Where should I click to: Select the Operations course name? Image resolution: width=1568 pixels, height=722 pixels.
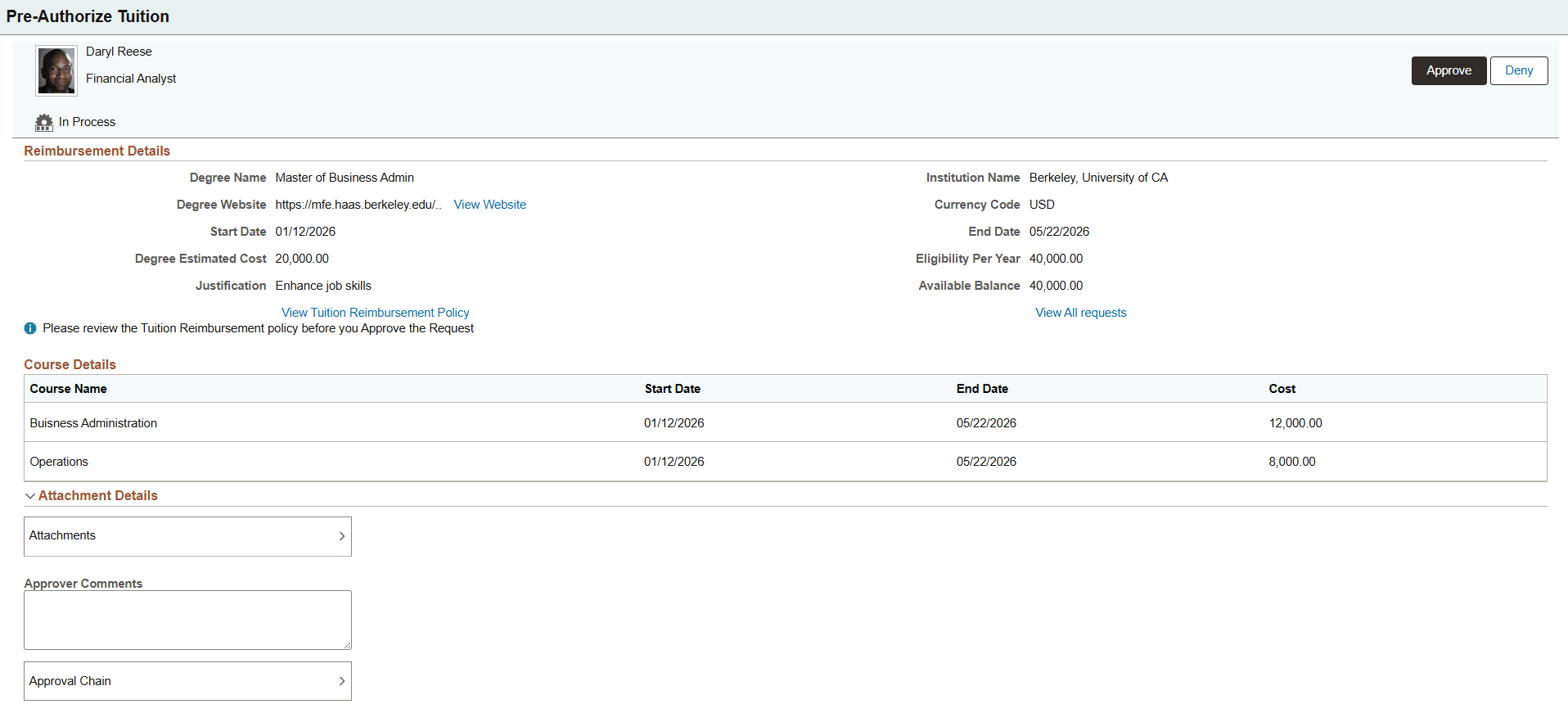(x=59, y=462)
